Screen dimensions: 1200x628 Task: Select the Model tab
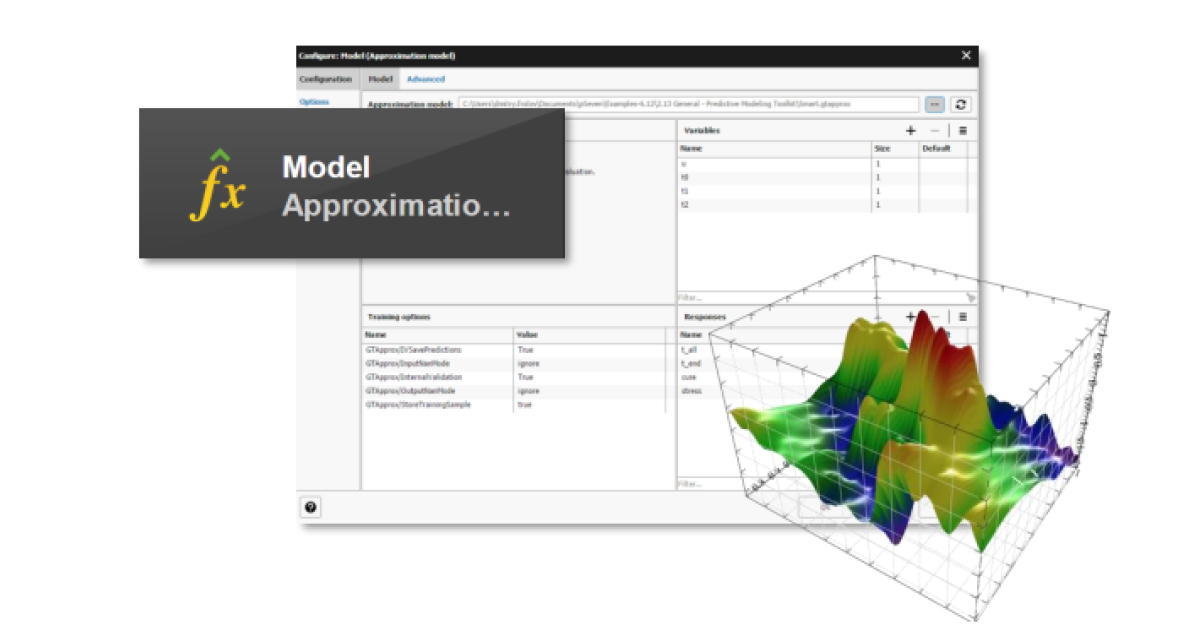[380, 79]
